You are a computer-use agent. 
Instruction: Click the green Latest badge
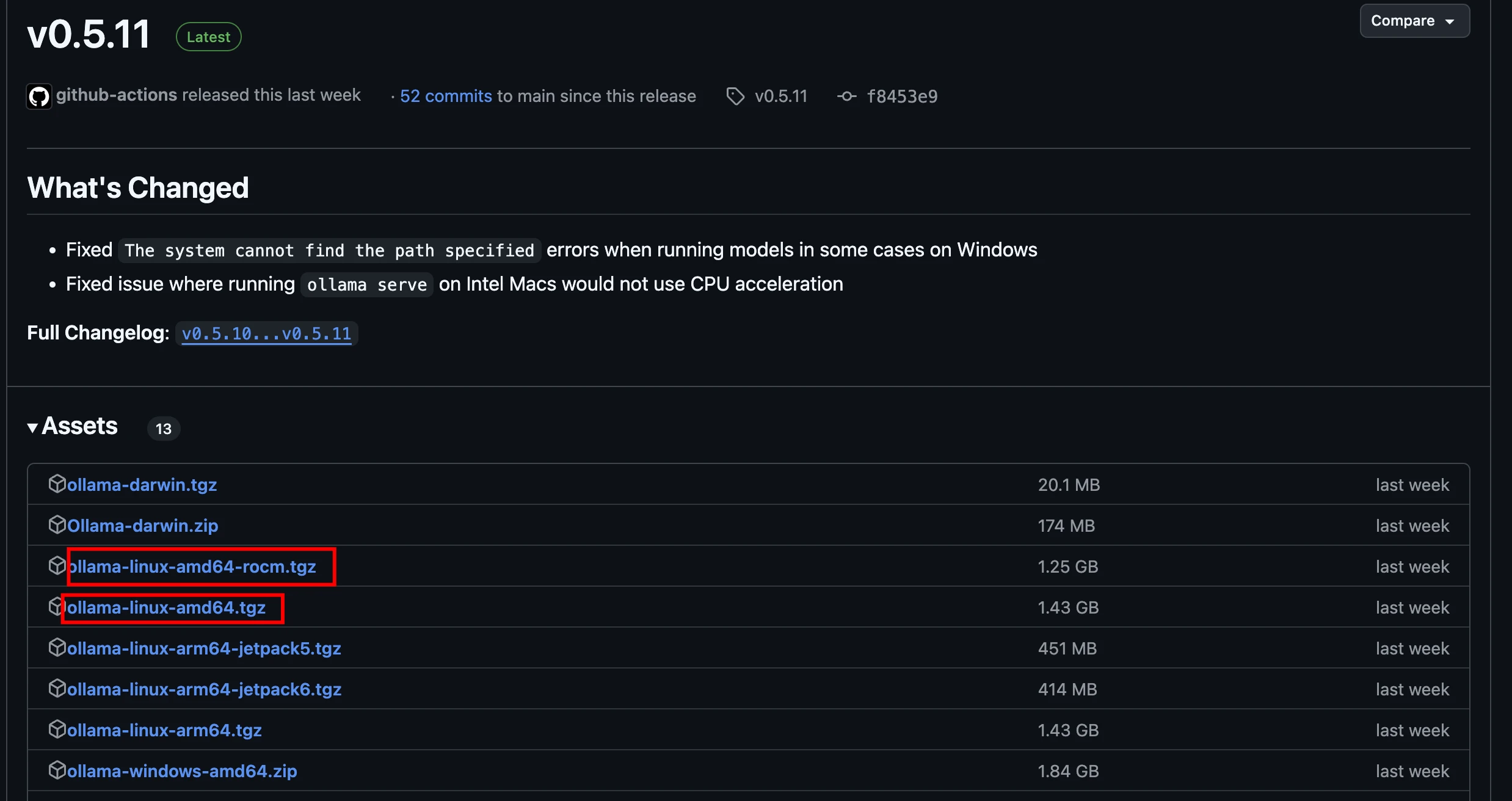coord(209,37)
